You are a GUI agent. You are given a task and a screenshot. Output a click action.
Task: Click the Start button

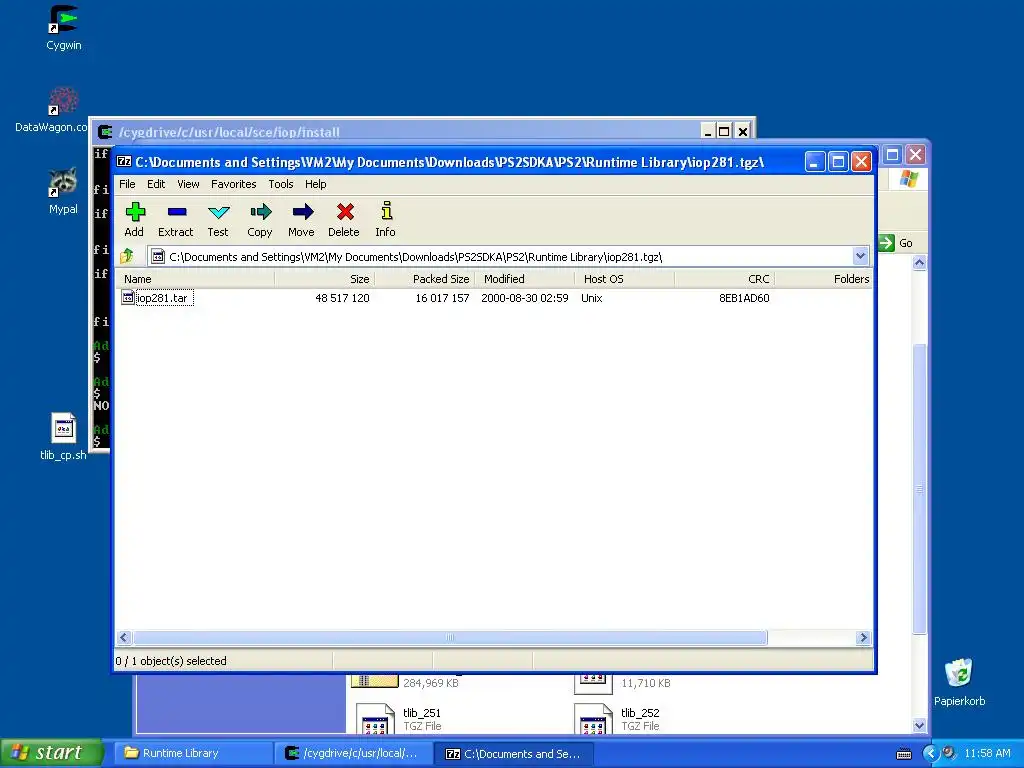point(52,753)
